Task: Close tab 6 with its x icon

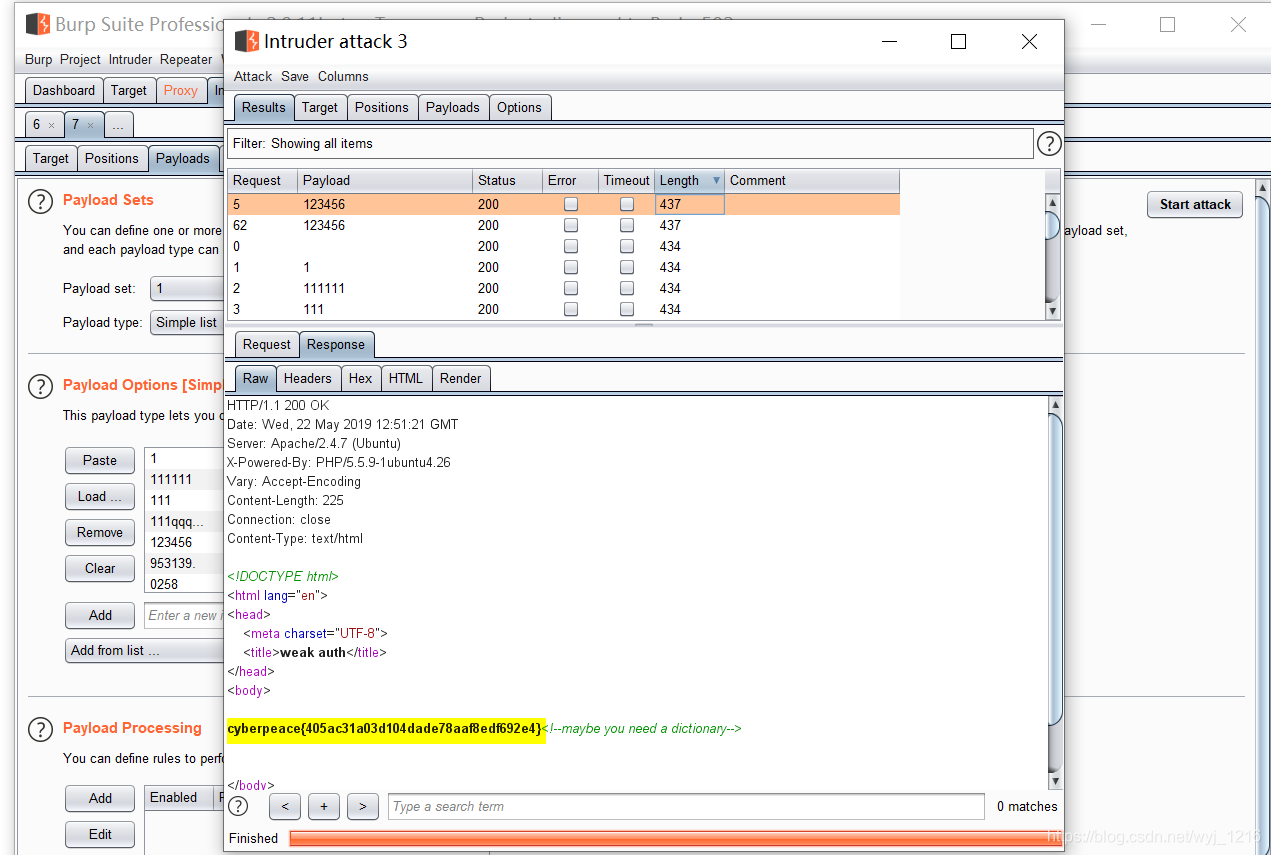Action: [51, 125]
